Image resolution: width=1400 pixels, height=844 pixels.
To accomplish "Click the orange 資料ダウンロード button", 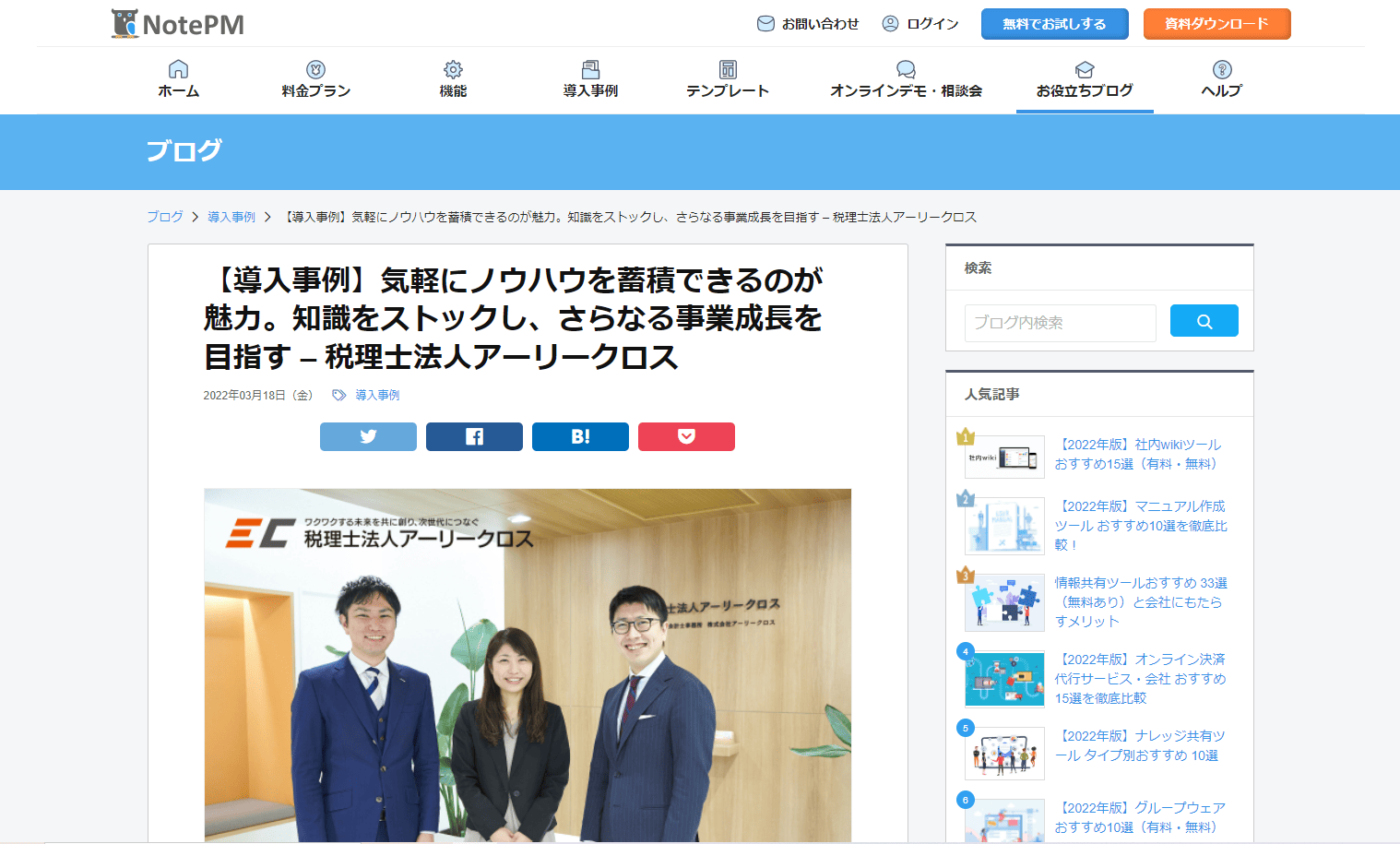I will 1217,24.
